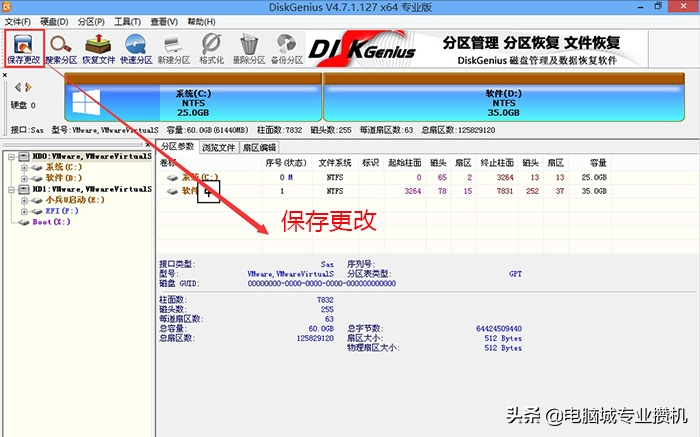Click the DiskGenius app icon in title bar
Viewport: 700px width, 437px height.
[x=6, y=6]
